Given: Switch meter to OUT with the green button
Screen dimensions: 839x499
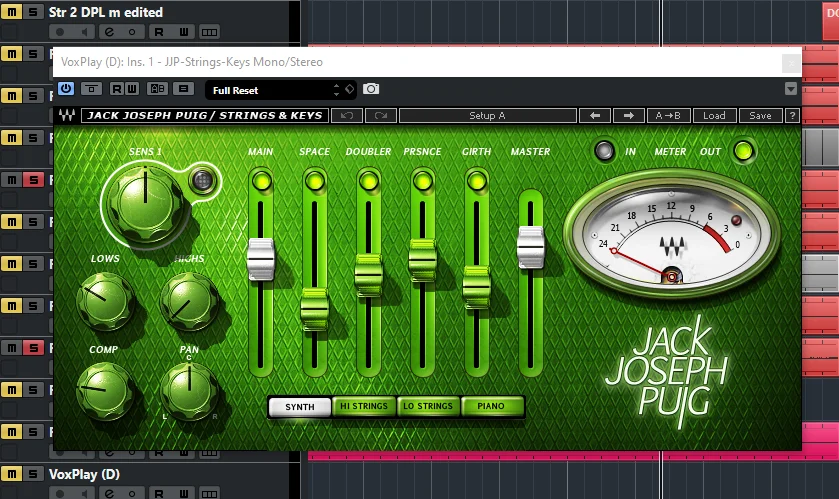Looking at the screenshot, I should click(743, 151).
